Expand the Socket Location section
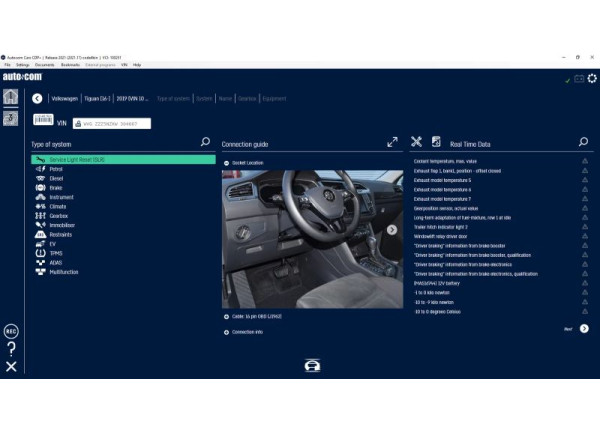The height and width of the screenshot is (434, 600). 227,162
